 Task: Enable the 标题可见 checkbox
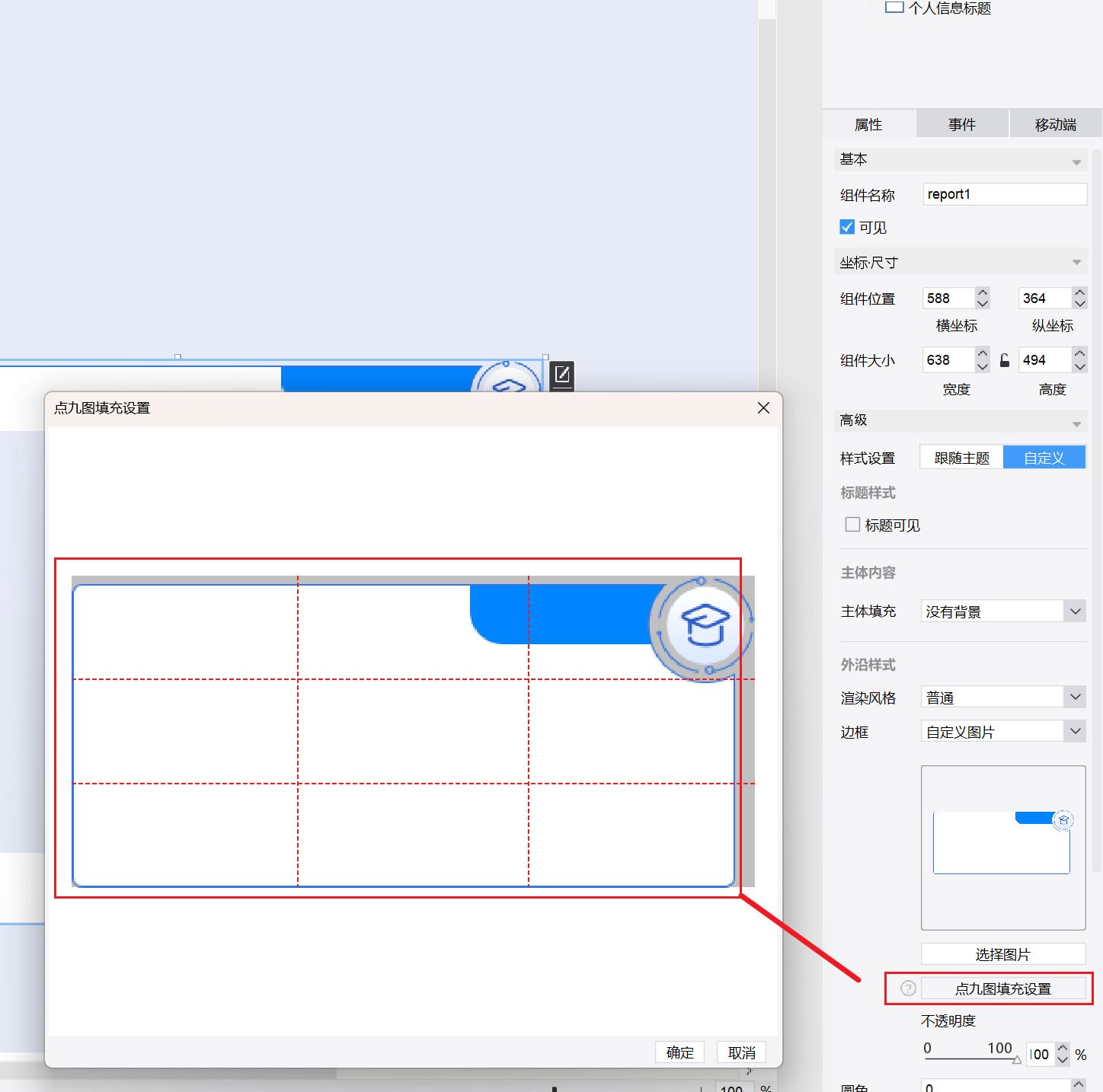pos(852,525)
